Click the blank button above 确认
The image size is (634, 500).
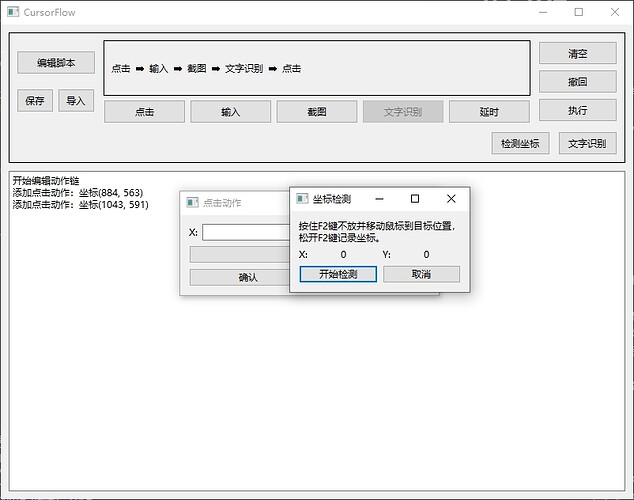[x=239, y=255]
